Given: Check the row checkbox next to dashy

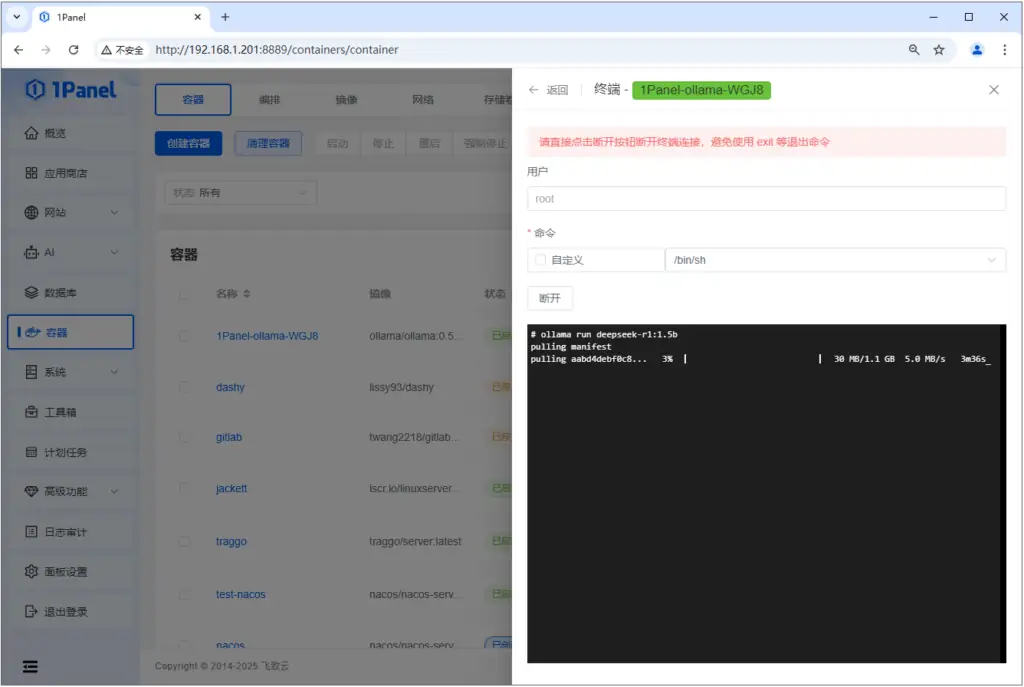Looking at the screenshot, I should [x=184, y=387].
